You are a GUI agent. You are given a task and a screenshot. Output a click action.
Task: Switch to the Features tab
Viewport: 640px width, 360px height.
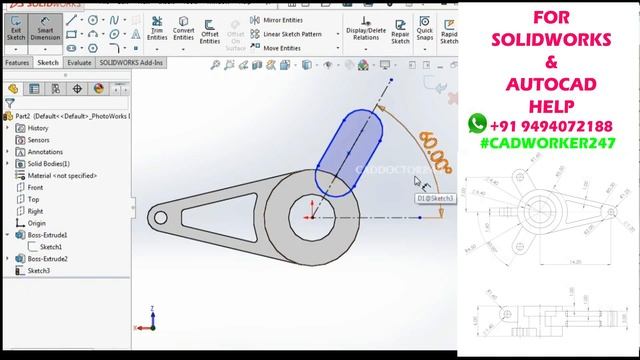click(17, 63)
